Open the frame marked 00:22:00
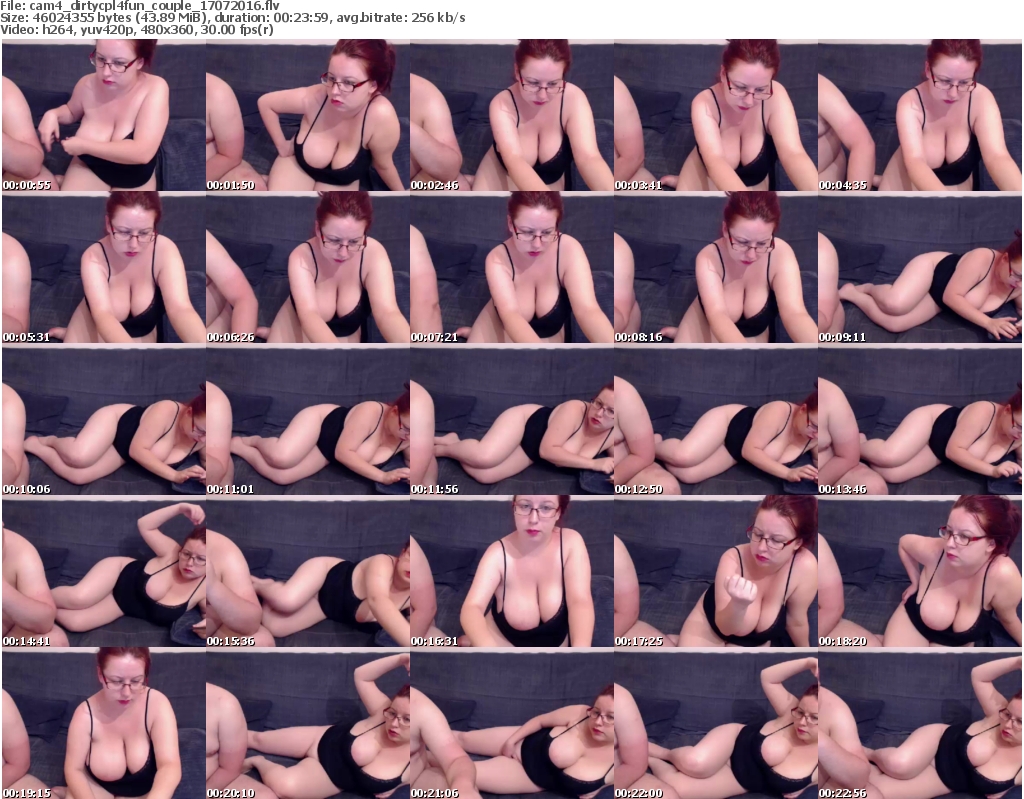 point(716,723)
